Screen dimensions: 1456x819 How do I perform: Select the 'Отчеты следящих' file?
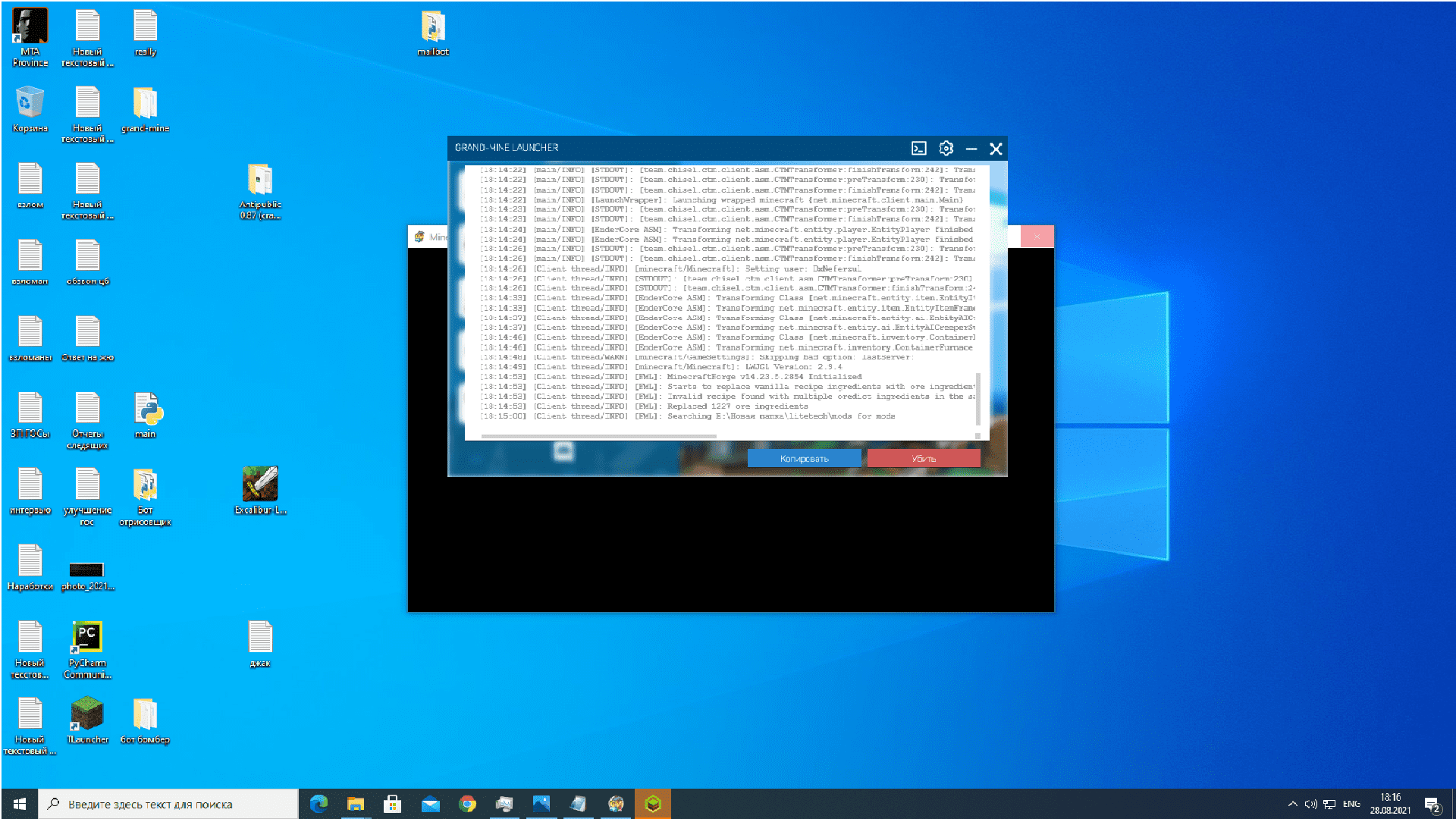(87, 422)
